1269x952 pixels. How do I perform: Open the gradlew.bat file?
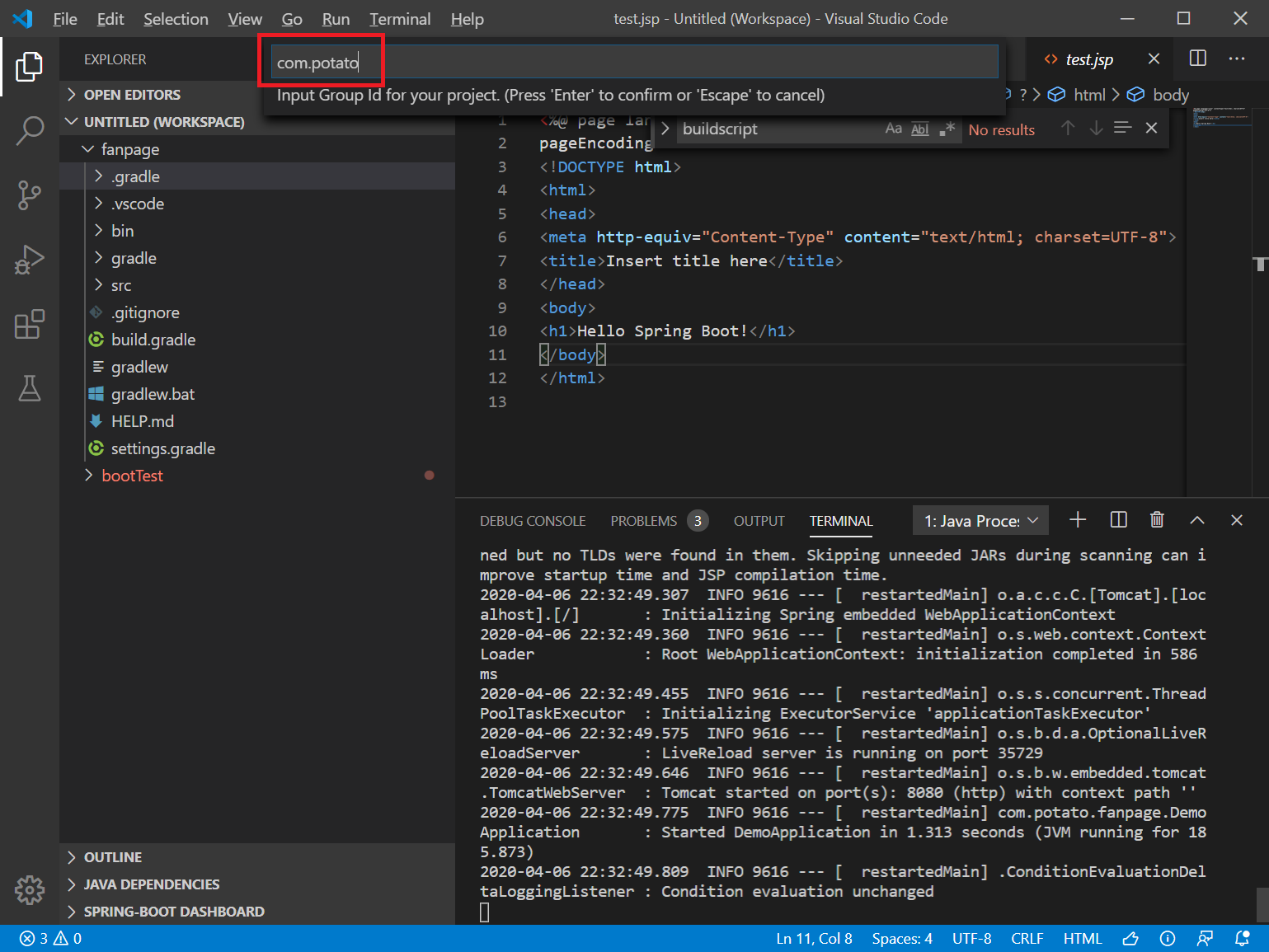[x=257, y=394]
